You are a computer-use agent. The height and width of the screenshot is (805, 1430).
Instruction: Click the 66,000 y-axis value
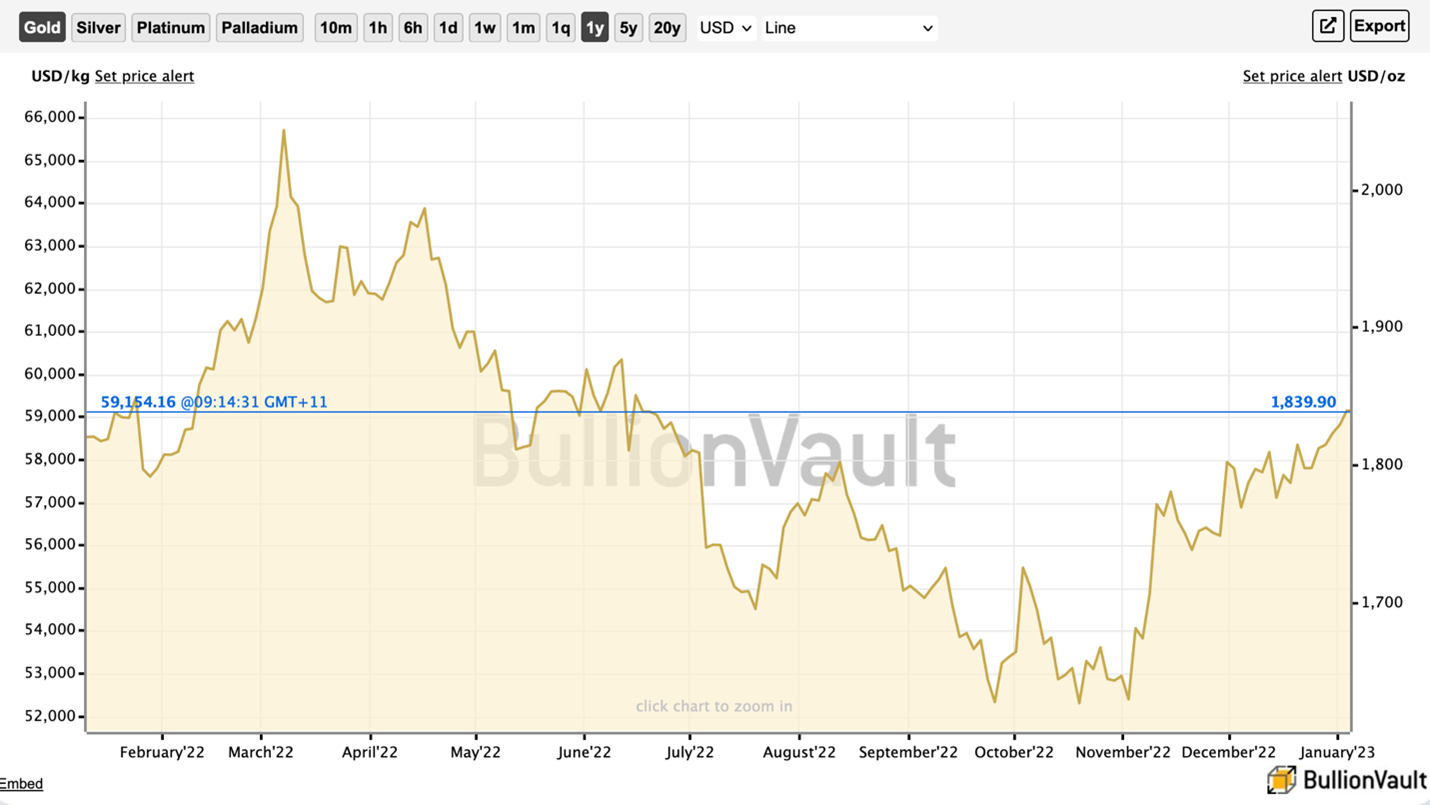pyautogui.click(x=49, y=117)
